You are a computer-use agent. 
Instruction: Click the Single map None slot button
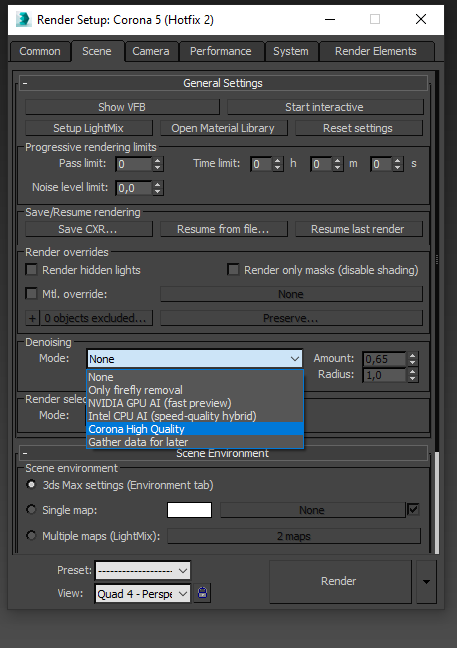313,510
